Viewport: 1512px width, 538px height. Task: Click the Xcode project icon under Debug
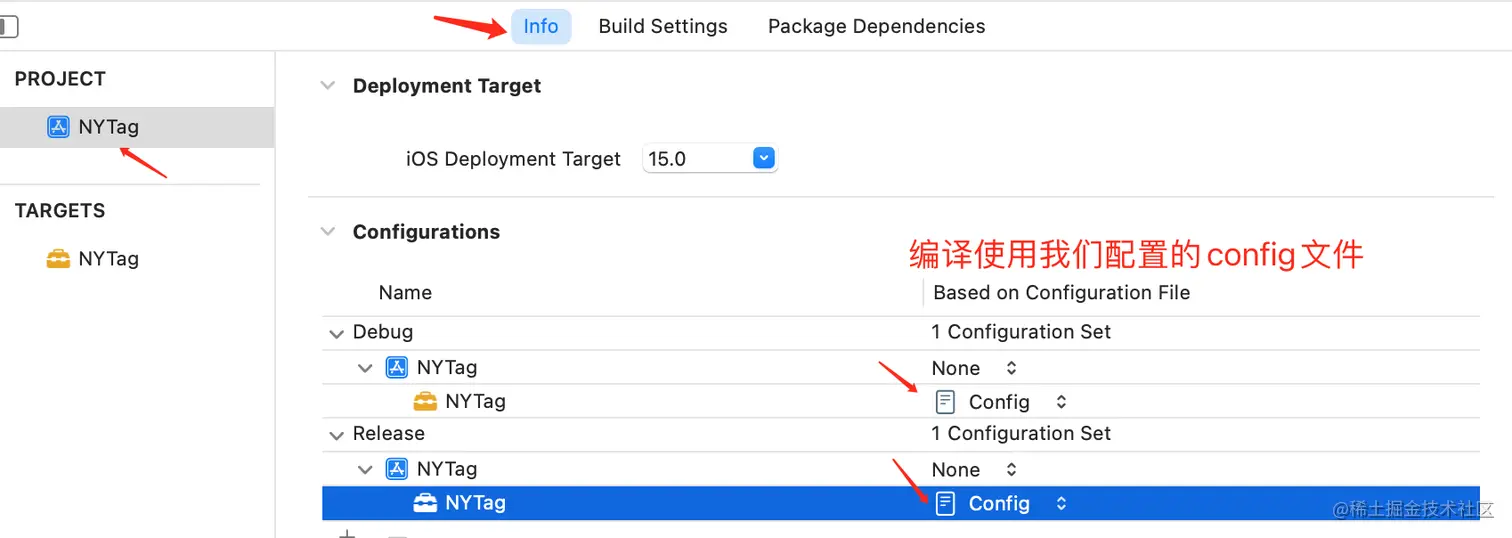tap(397, 368)
